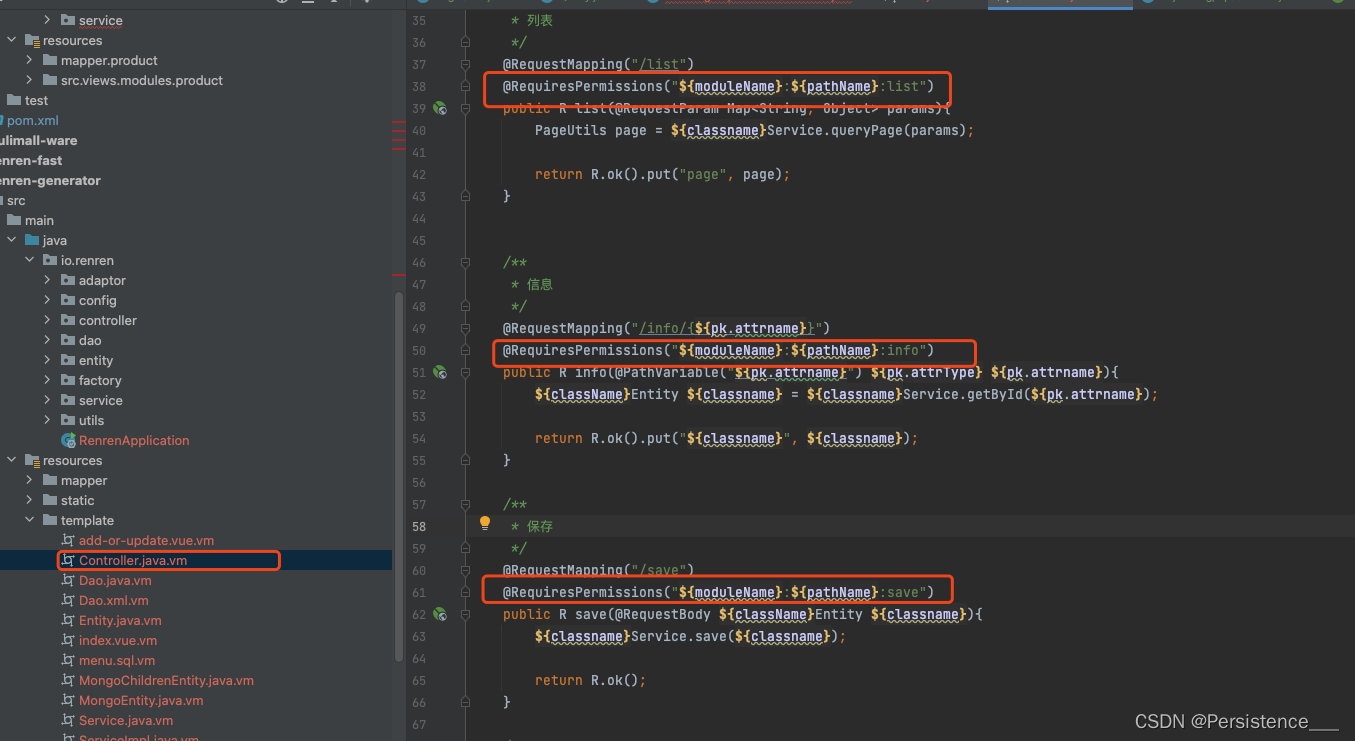This screenshot has width=1355, height=741.
Task: Select pom.xml in project tree
Action: pyautogui.click(x=32, y=120)
